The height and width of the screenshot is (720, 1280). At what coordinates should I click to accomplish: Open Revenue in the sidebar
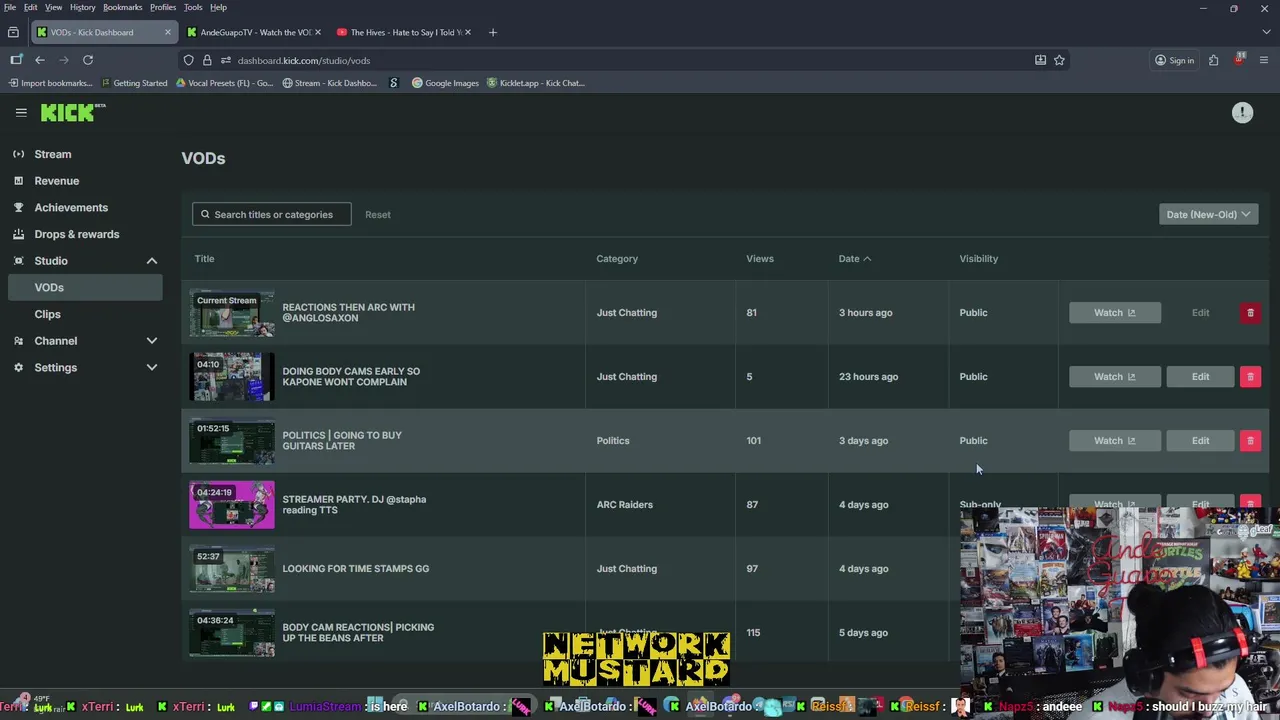coord(56,181)
